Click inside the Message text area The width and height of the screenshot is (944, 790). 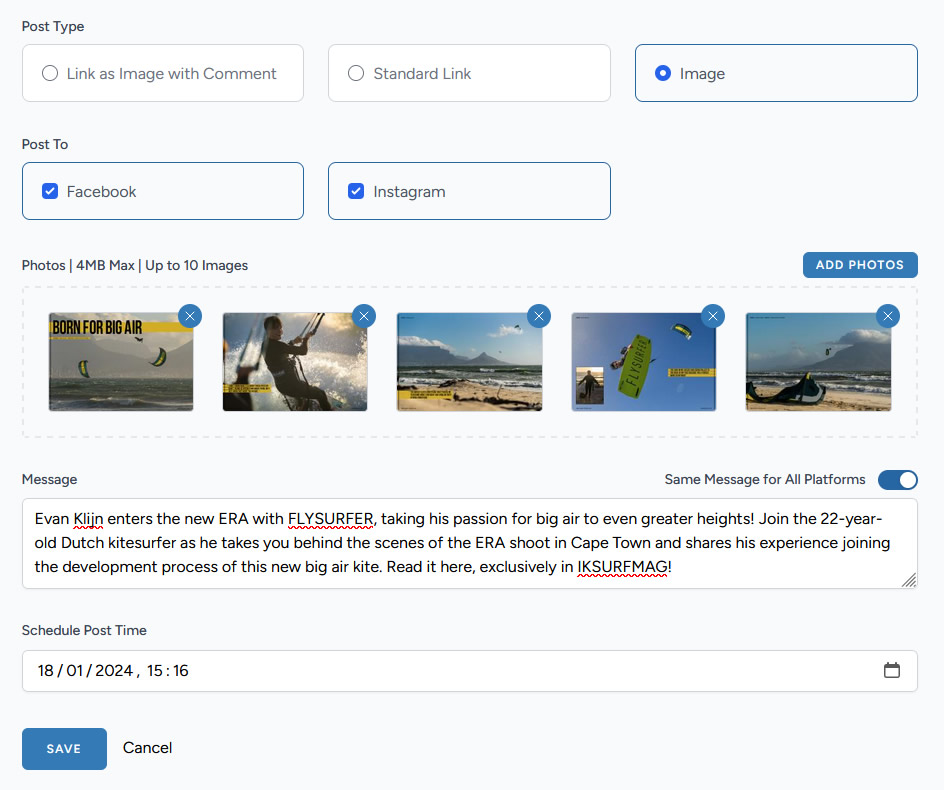(460, 544)
